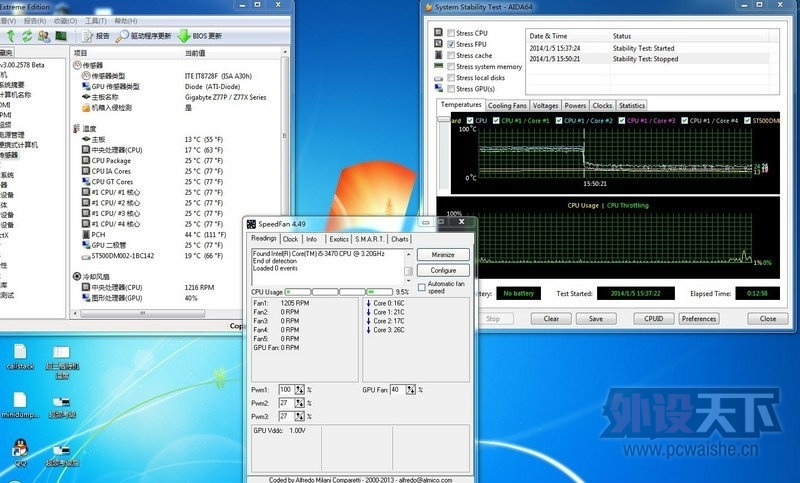Uncheck the Stress FPU checkbox

[x=451, y=44]
